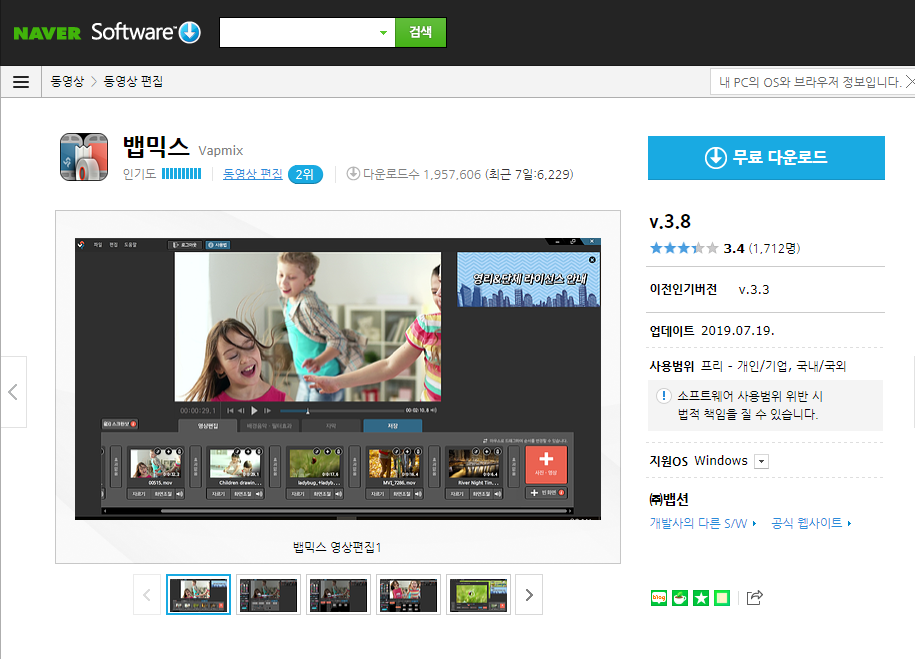The width and height of the screenshot is (915, 659).
Task: Click the ㈜밥션 developer name
Action: point(669,499)
